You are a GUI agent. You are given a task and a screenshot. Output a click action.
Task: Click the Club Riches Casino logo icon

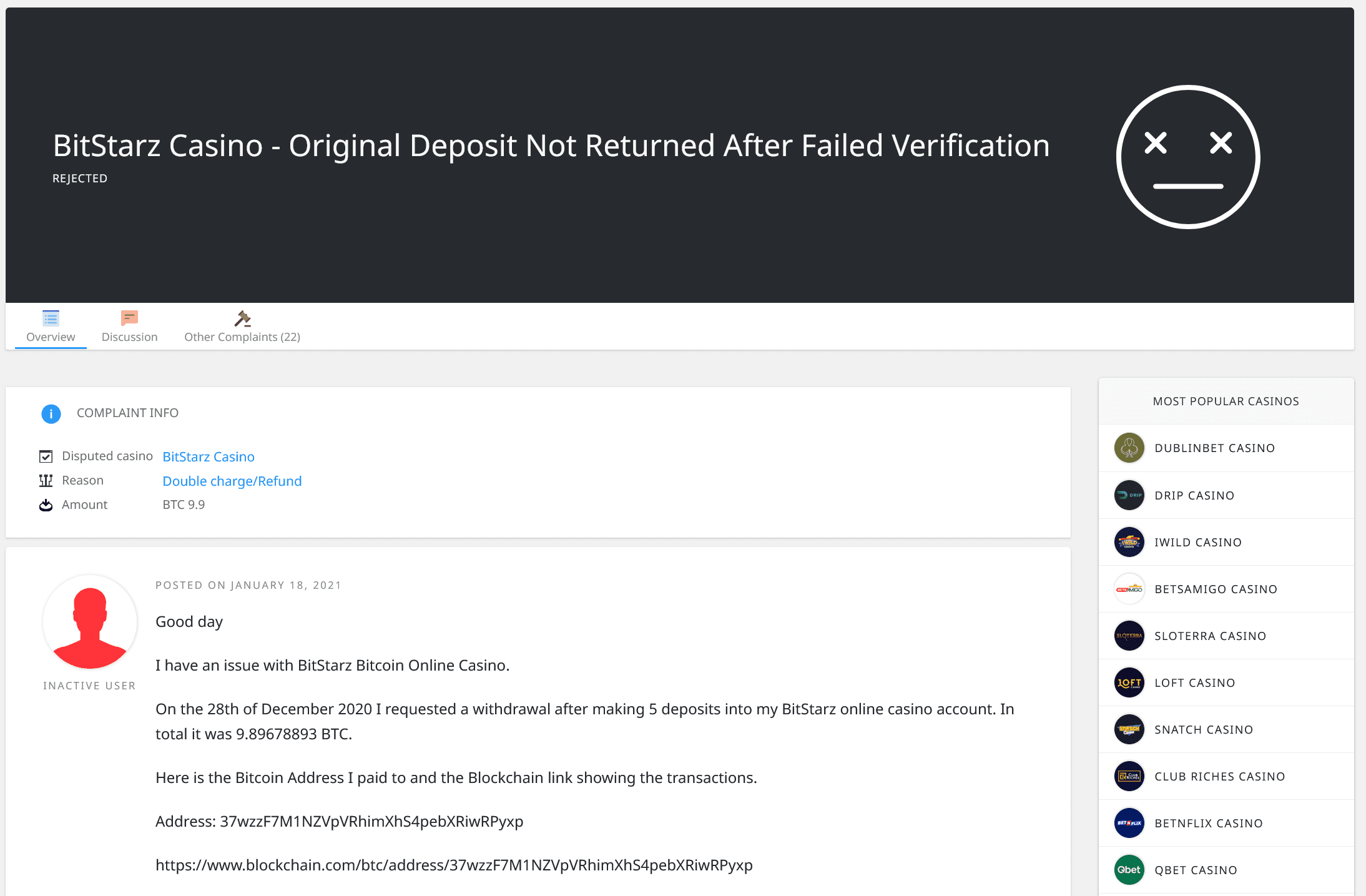click(1129, 776)
